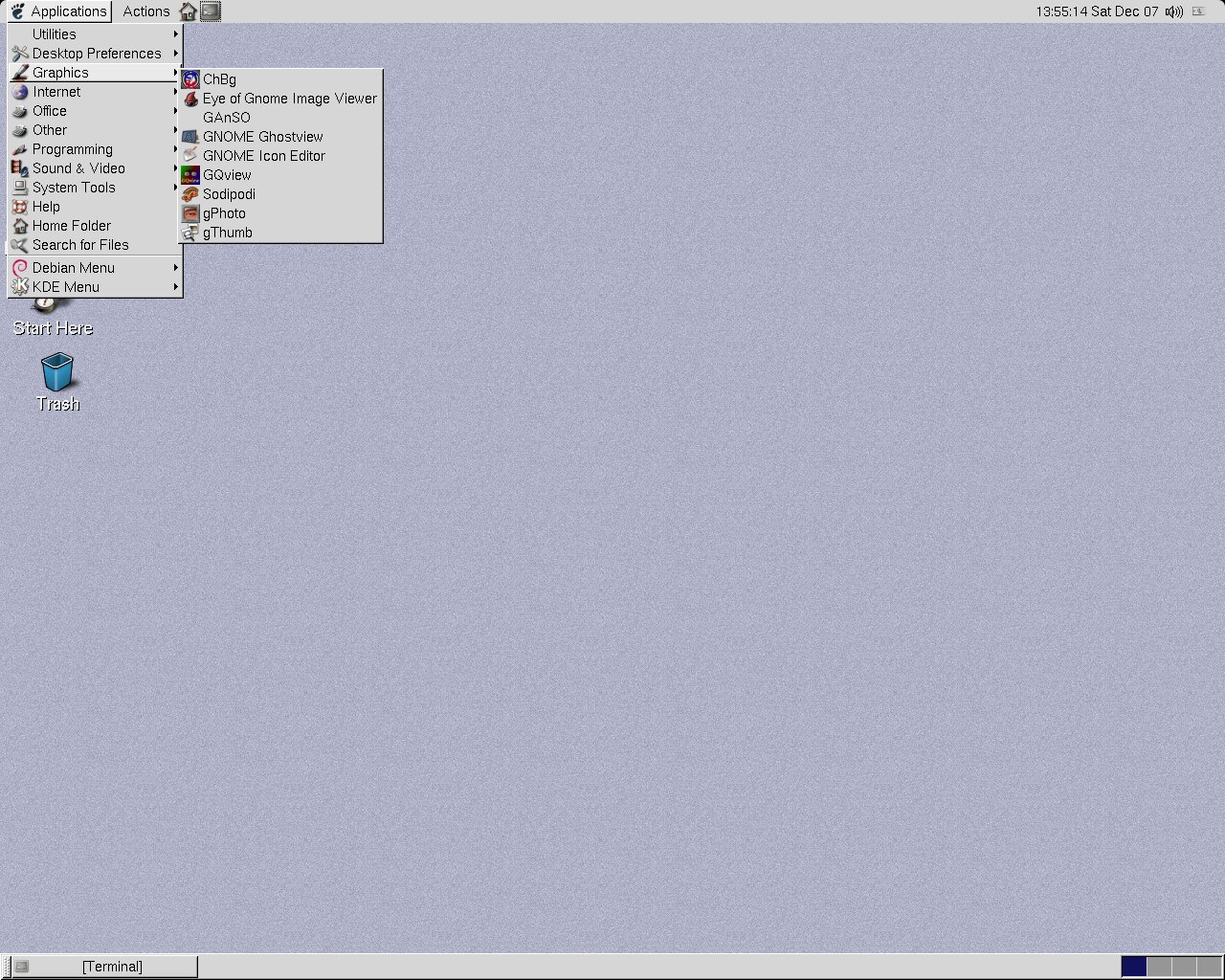Click the volume speaker icon in panel
1225x980 pixels.
pos(1173,11)
